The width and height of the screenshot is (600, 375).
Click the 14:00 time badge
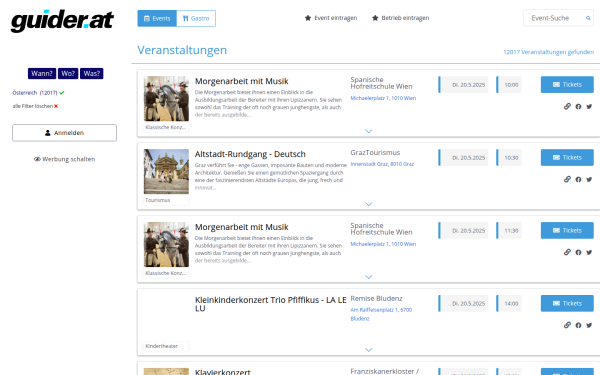tap(509, 303)
